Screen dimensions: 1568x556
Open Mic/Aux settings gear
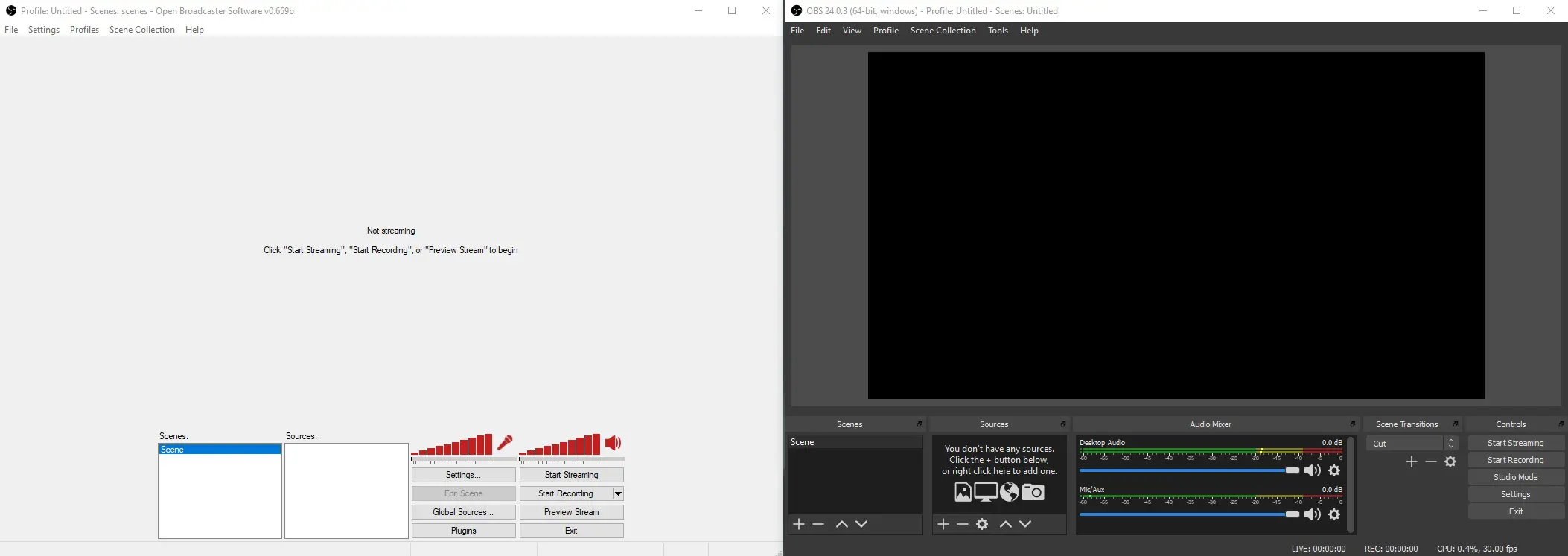[1334, 514]
